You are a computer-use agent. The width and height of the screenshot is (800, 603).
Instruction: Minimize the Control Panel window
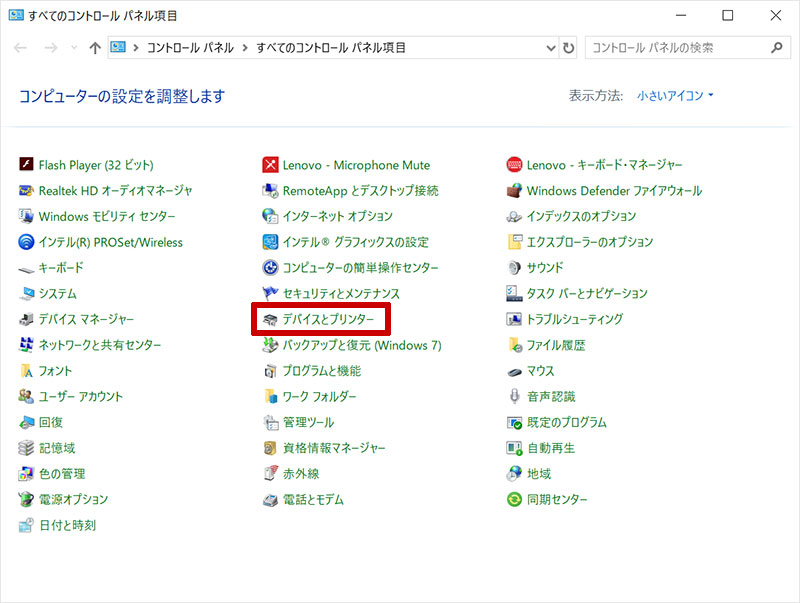coord(681,15)
